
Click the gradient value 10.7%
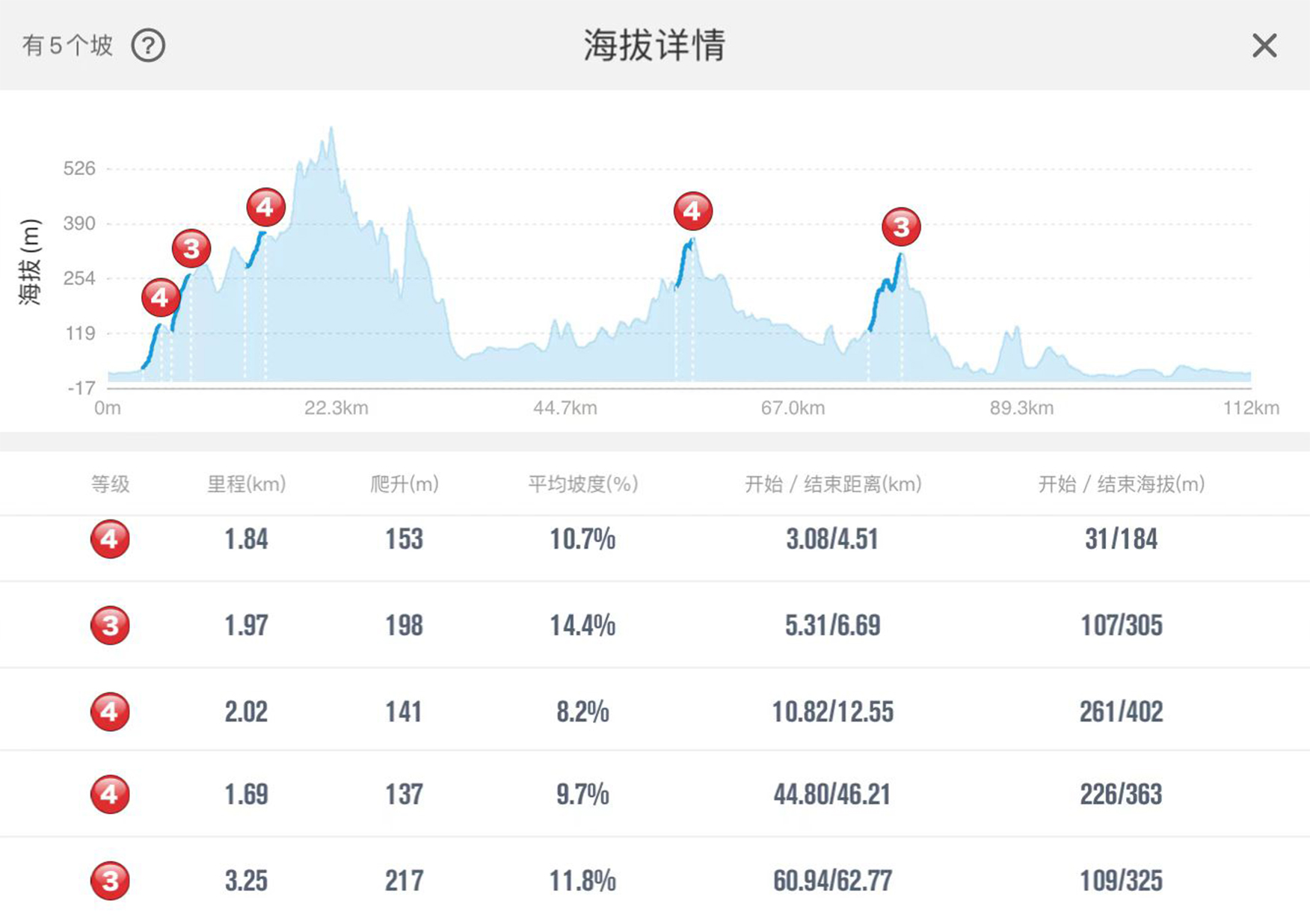[x=583, y=539]
